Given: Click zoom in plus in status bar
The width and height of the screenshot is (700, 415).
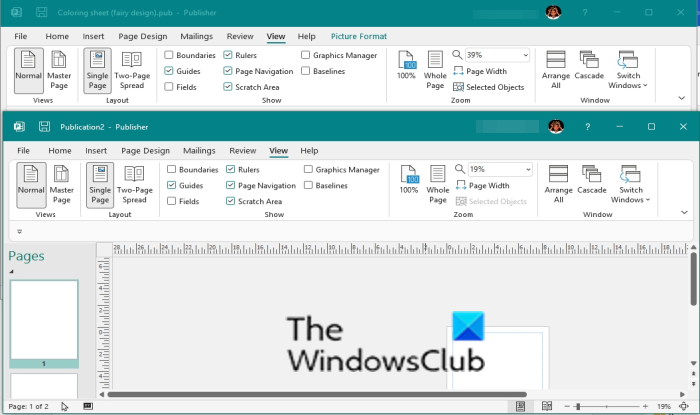Looking at the screenshot, I should tap(645, 407).
